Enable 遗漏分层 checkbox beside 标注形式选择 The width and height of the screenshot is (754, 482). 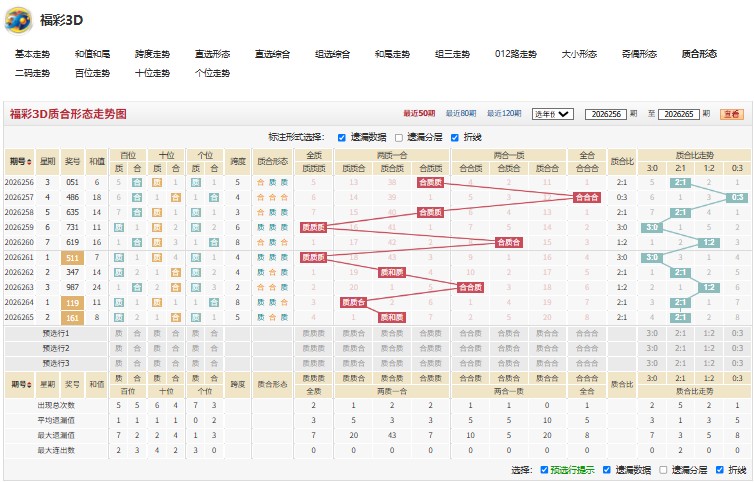[399, 138]
